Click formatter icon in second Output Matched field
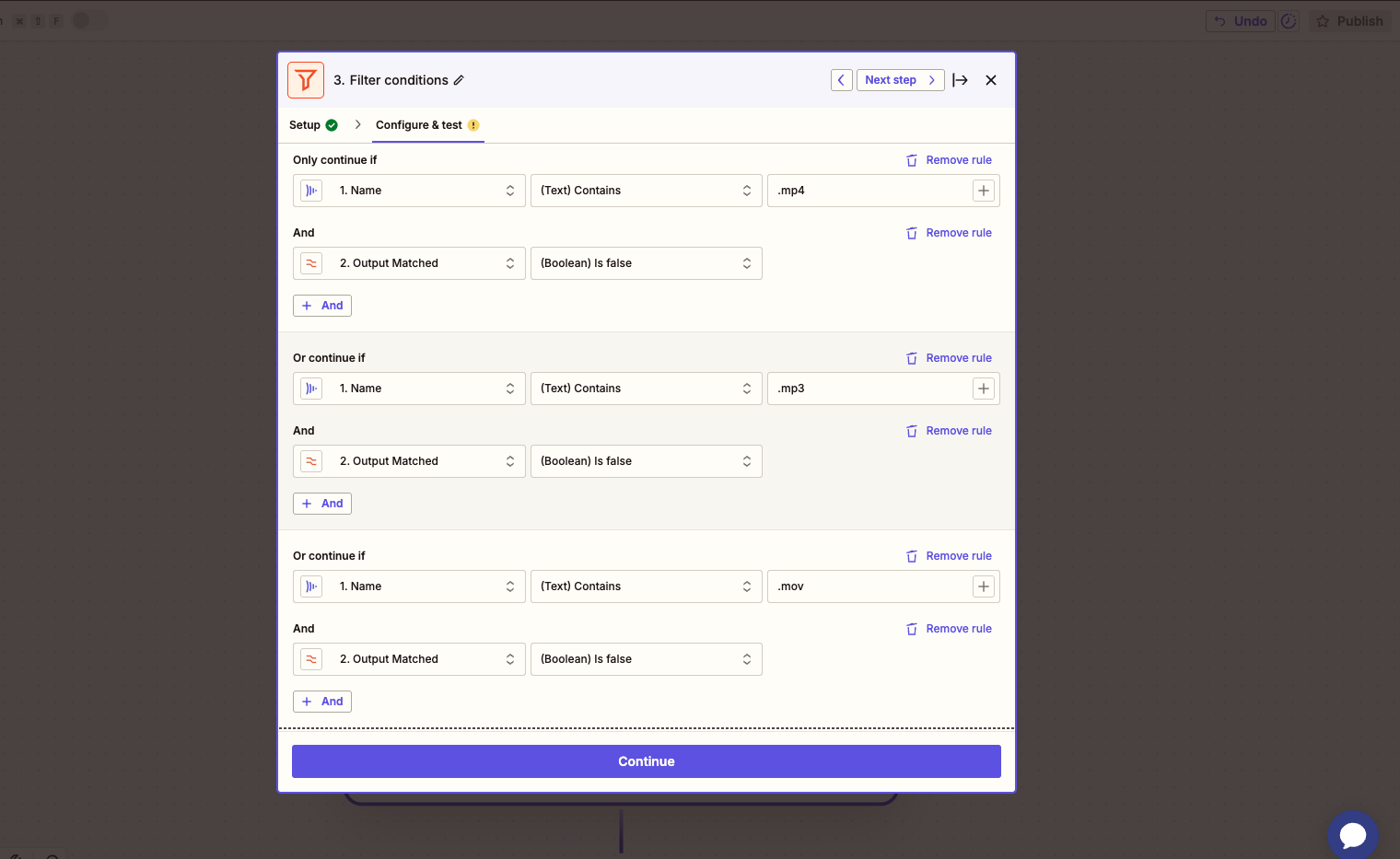The image size is (1400, 859). tap(311, 461)
